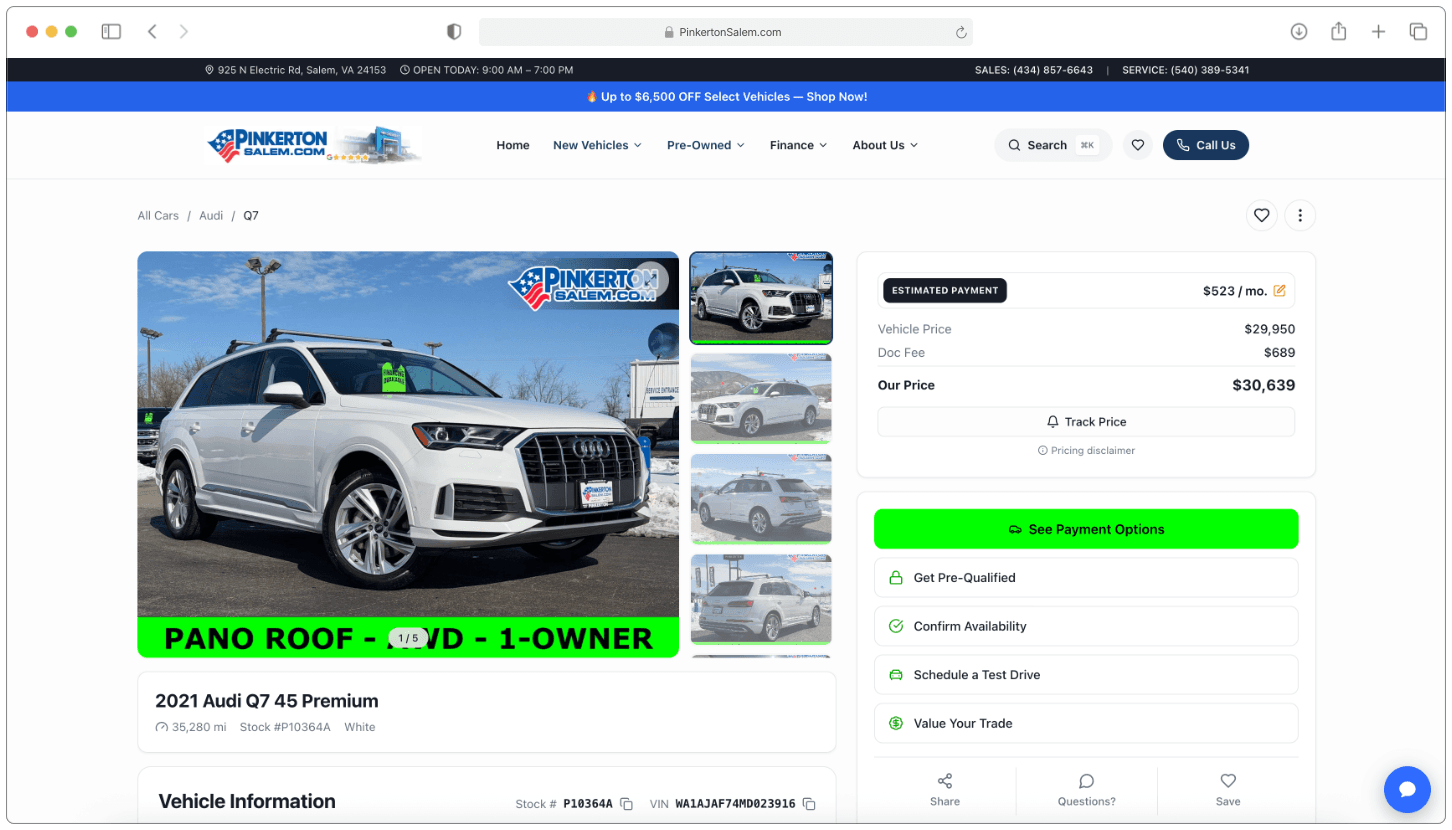Select the second vehicle thumbnail
Screen dimensions: 1452x830
(x=761, y=398)
